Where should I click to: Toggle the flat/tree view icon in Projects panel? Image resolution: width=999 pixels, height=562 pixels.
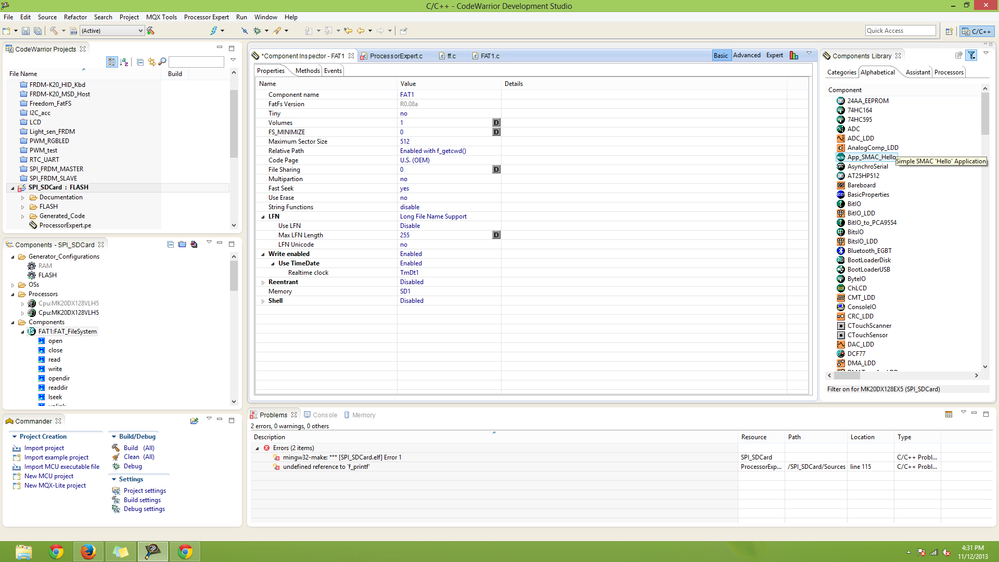tap(111, 62)
